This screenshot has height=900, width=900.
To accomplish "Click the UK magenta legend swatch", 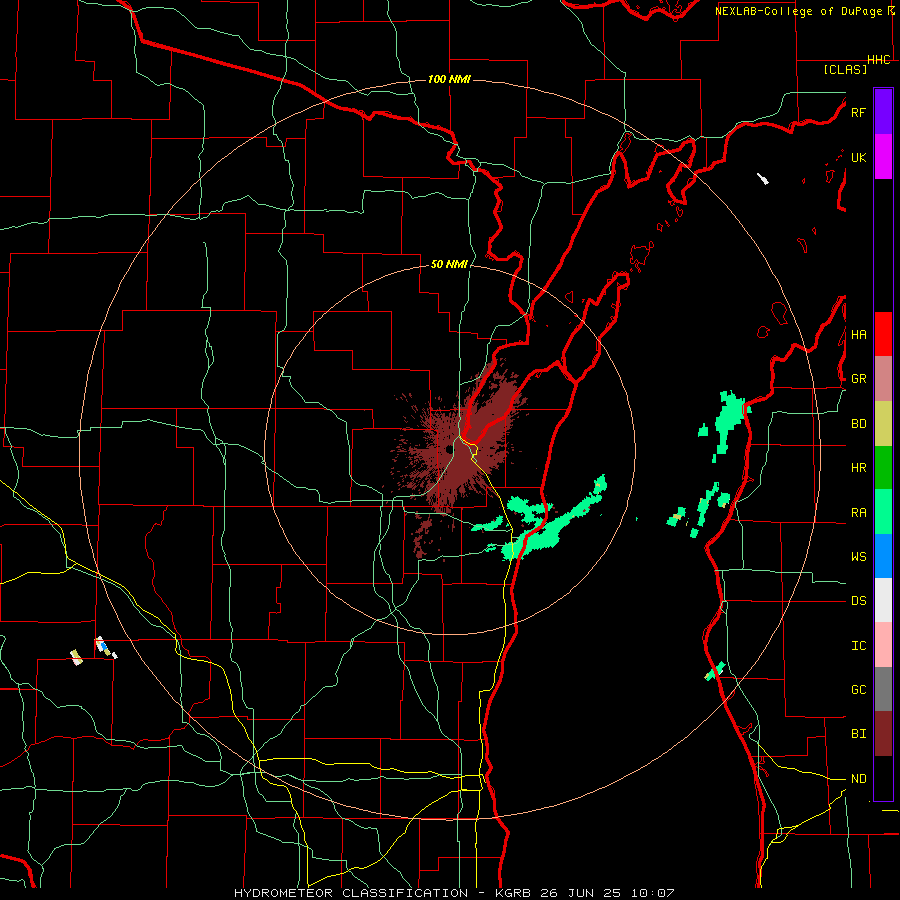I will 883,157.
